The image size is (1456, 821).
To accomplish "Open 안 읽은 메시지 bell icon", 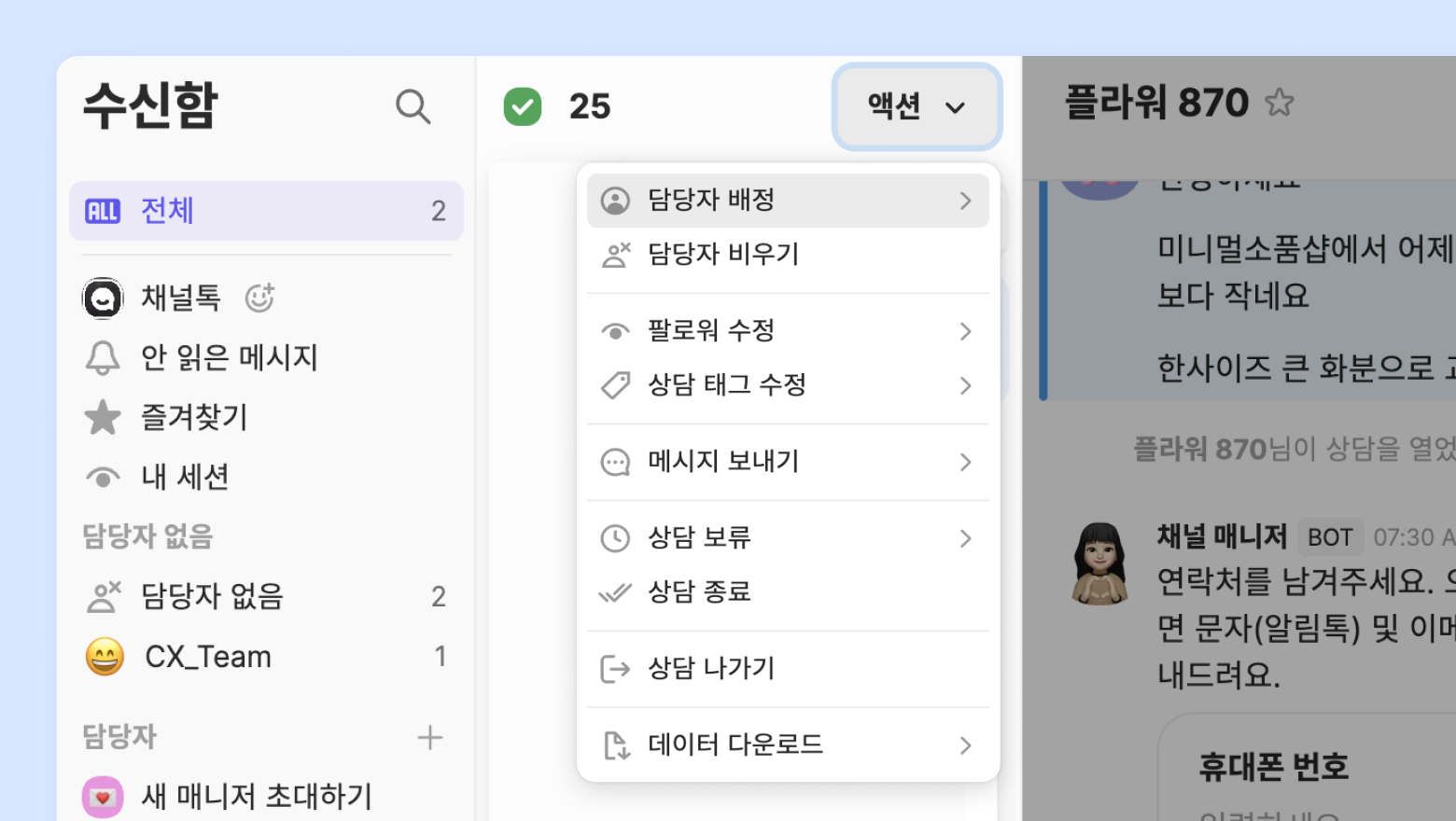I will point(103,357).
